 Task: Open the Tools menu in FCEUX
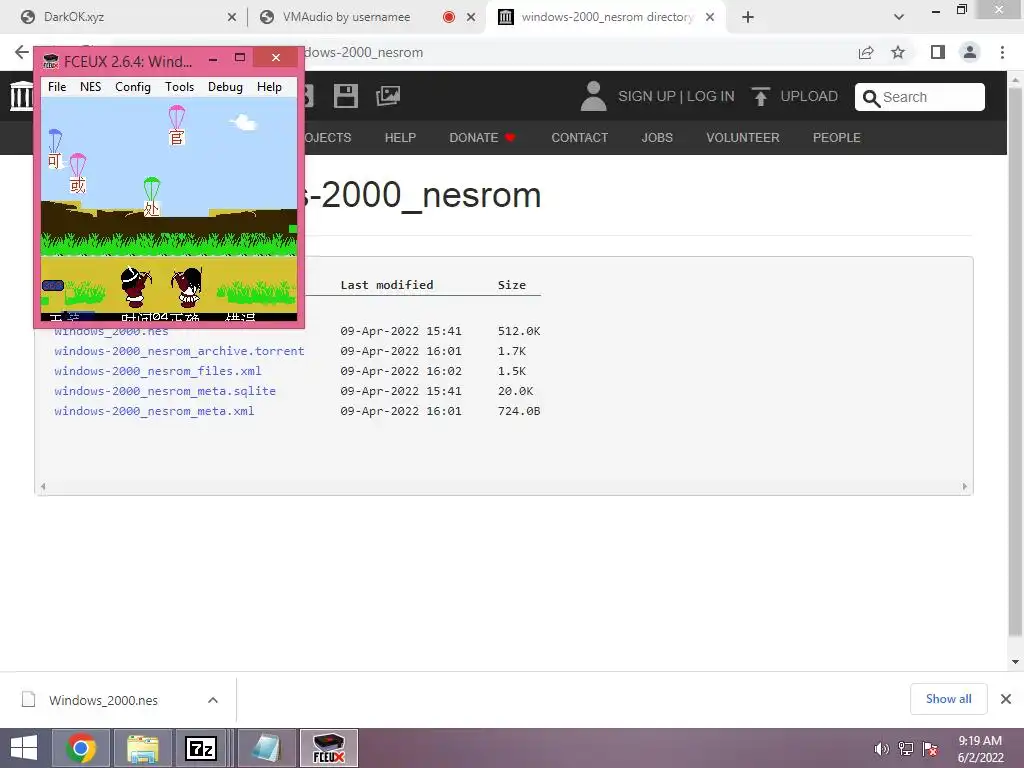pos(179,87)
